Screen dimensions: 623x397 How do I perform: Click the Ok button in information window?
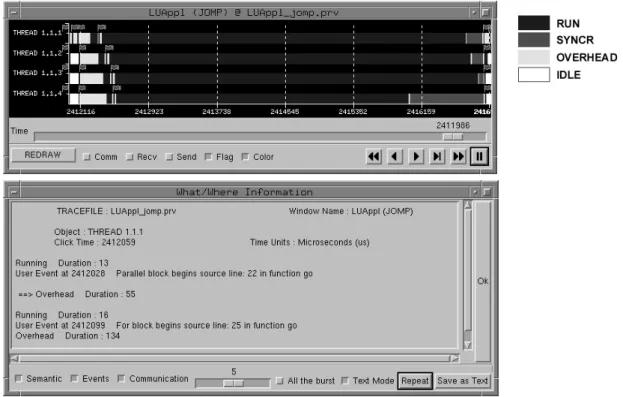pos(483,281)
